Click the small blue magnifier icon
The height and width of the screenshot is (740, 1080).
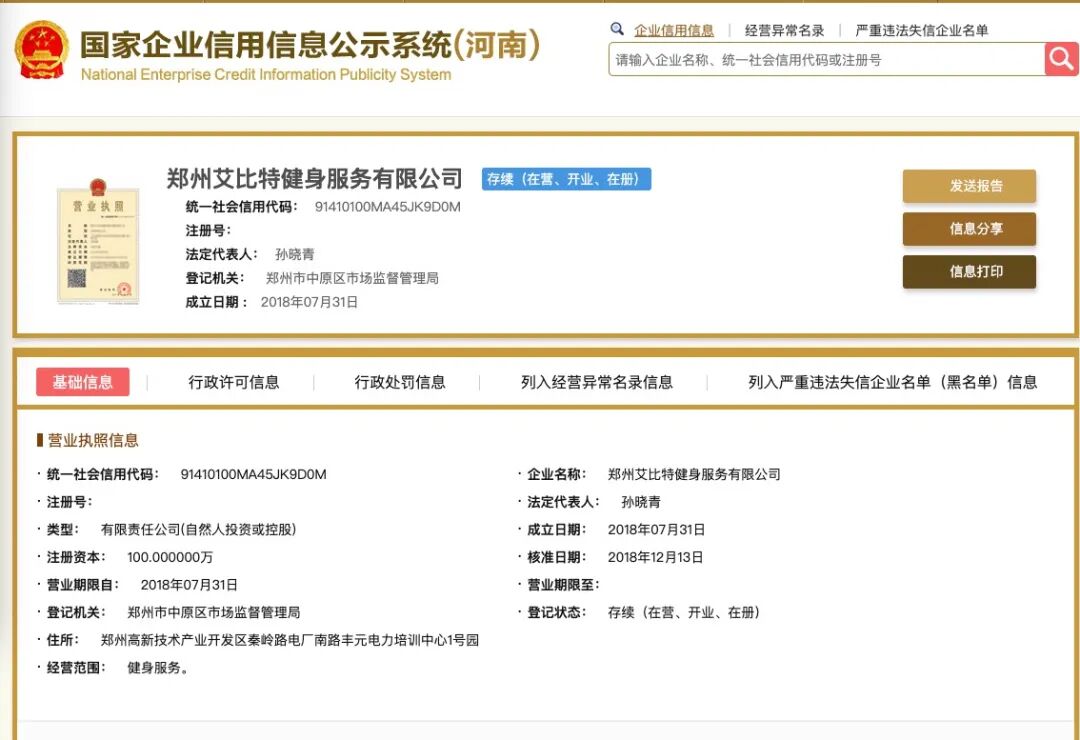[617, 29]
